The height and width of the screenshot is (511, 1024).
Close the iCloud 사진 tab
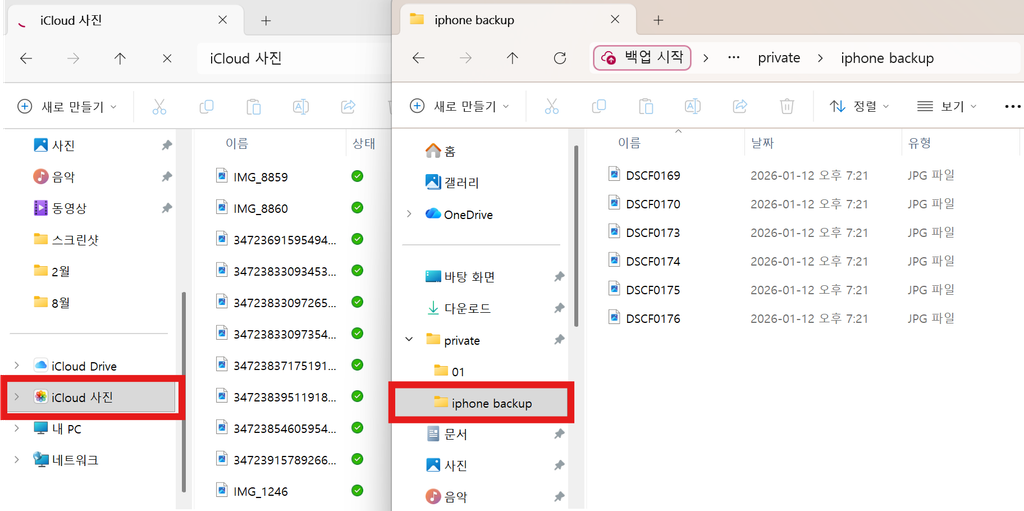pyautogui.click(x=222, y=20)
